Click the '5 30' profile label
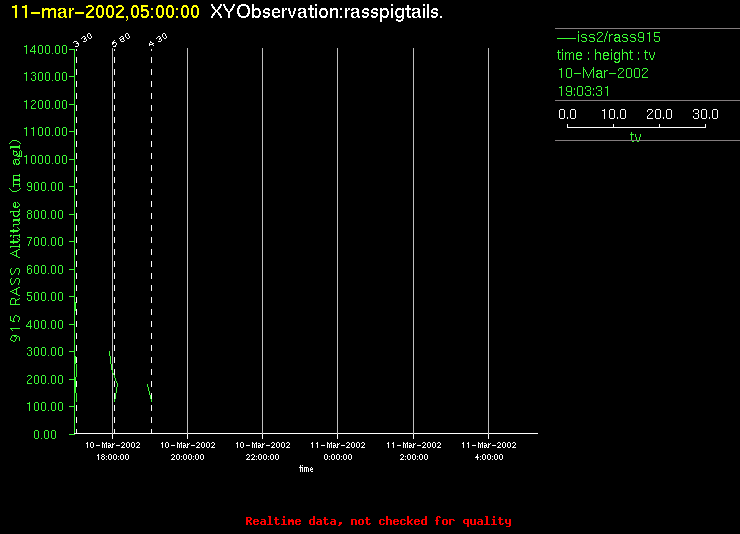Screen dimensions: 740x534 pos(121,41)
